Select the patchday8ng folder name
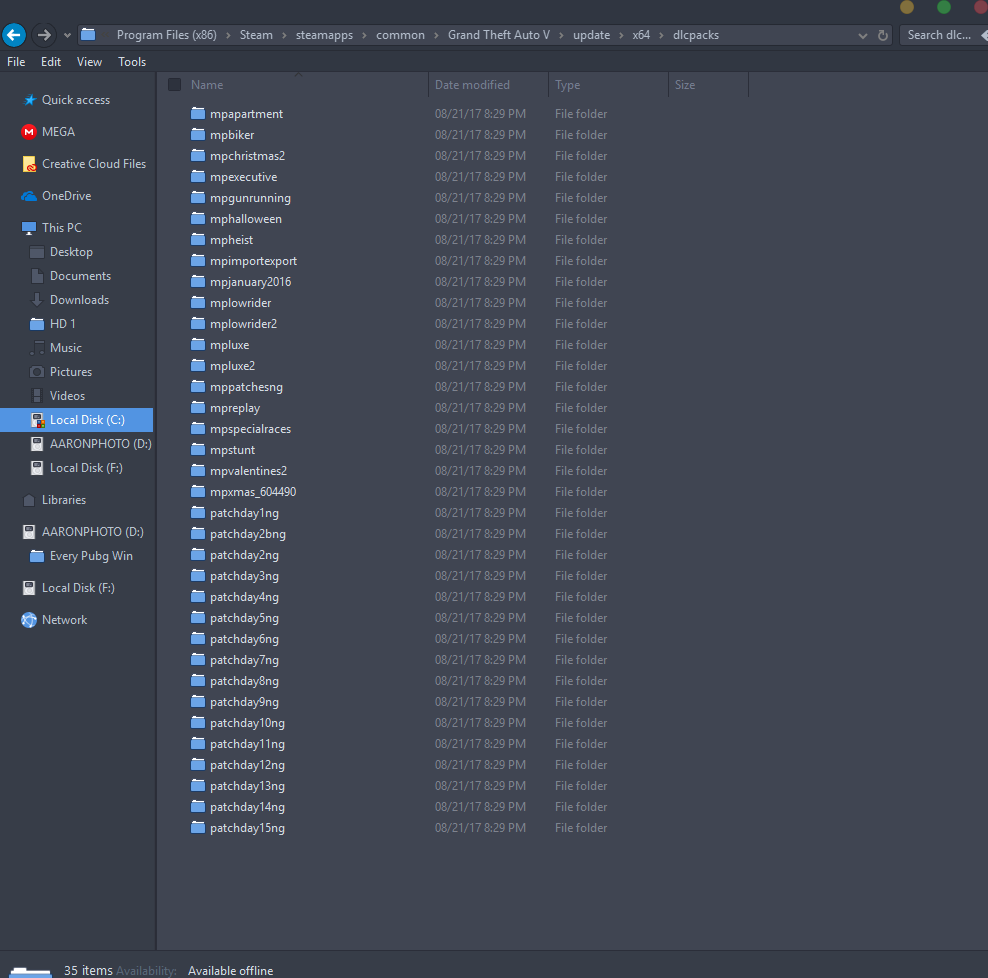Viewport: 988px width, 978px height. tap(244, 681)
